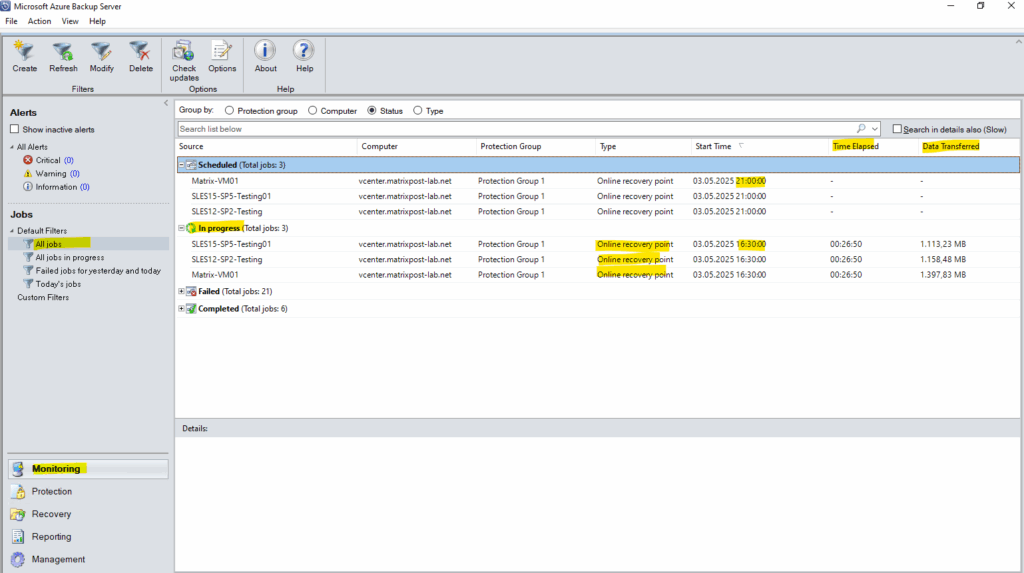Screen dimensions: 1024x573
Task: Group jobs by Type radio
Action: [x=418, y=111]
